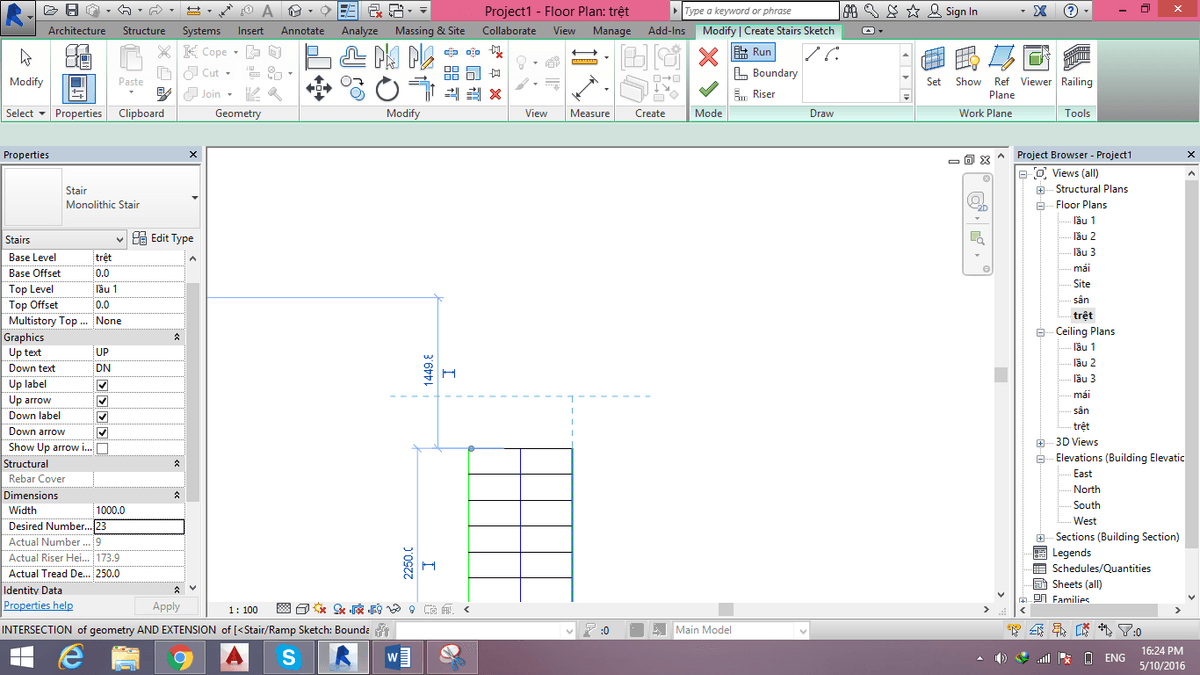Open the Massing & Site ribbon tab
The height and width of the screenshot is (675, 1200).
430,31
